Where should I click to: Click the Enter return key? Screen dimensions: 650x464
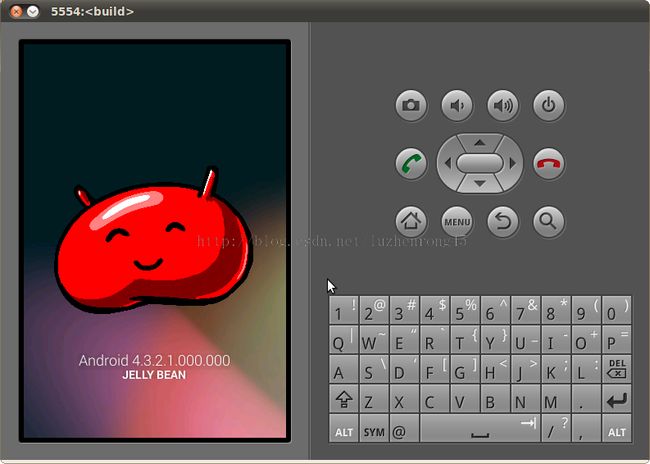tap(617, 399)
